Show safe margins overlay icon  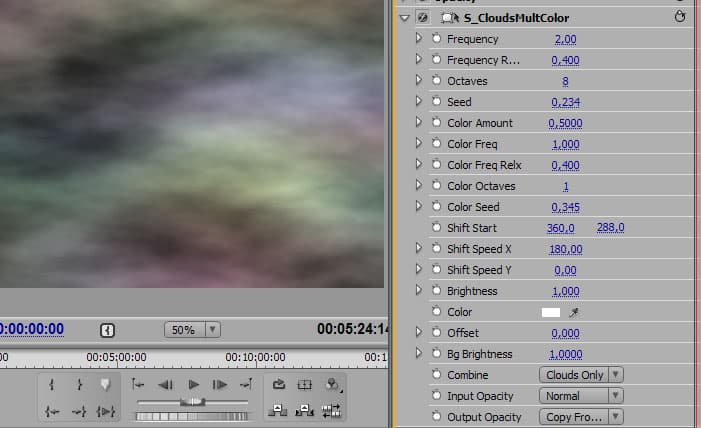(x=304, y=385)
